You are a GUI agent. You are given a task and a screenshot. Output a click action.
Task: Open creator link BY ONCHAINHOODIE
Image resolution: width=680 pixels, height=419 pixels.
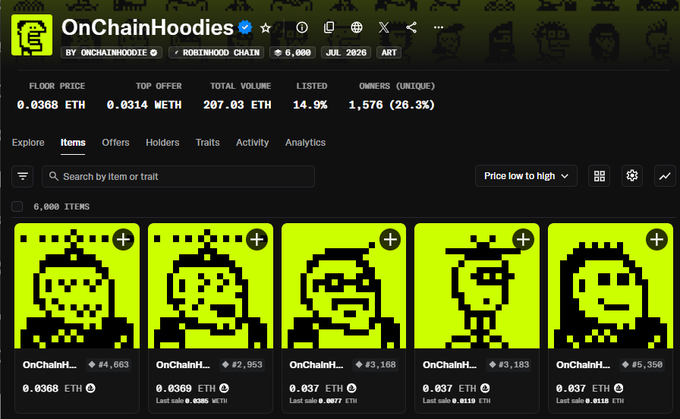coord(111,52)
